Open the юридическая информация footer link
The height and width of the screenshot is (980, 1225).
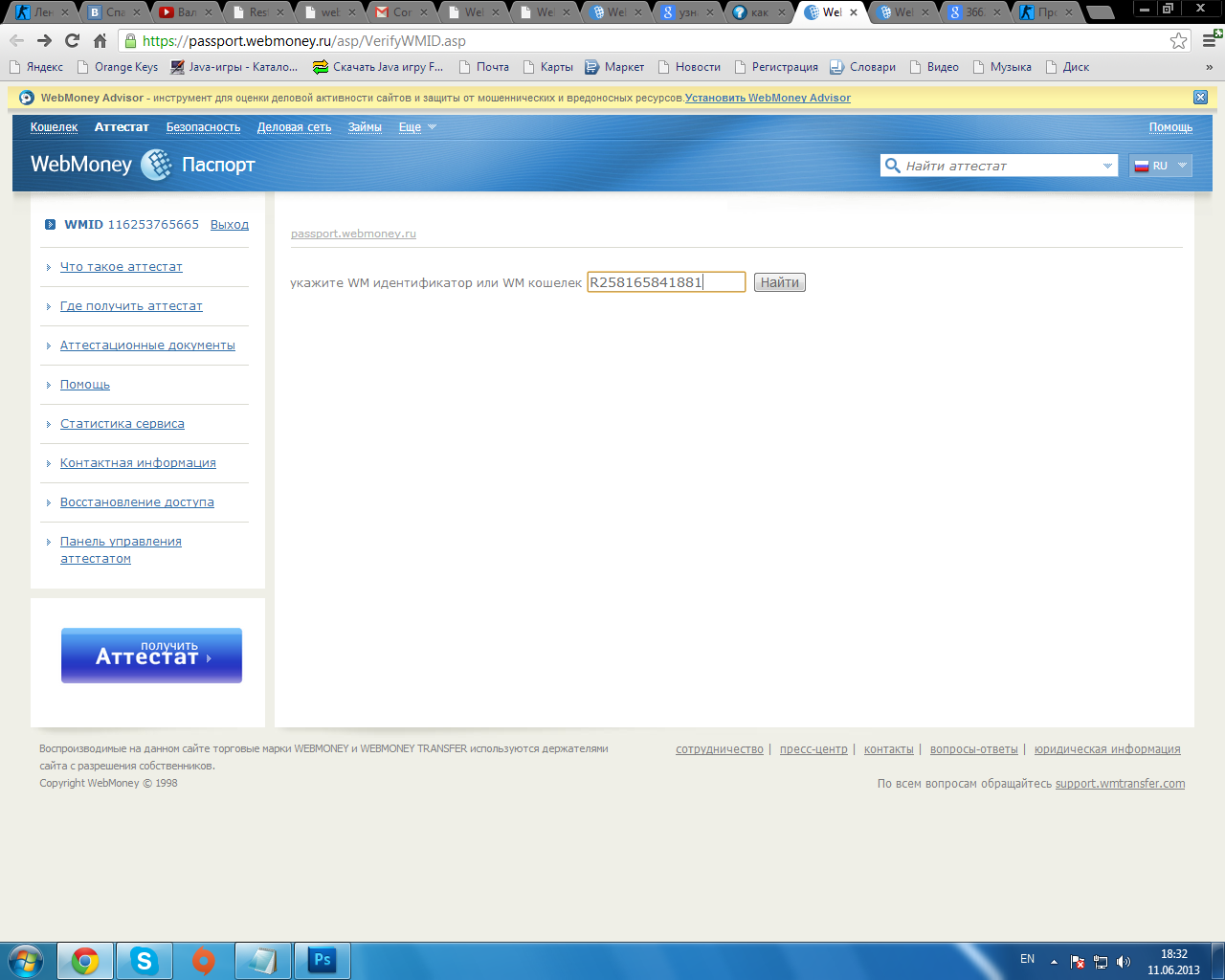1107,749
